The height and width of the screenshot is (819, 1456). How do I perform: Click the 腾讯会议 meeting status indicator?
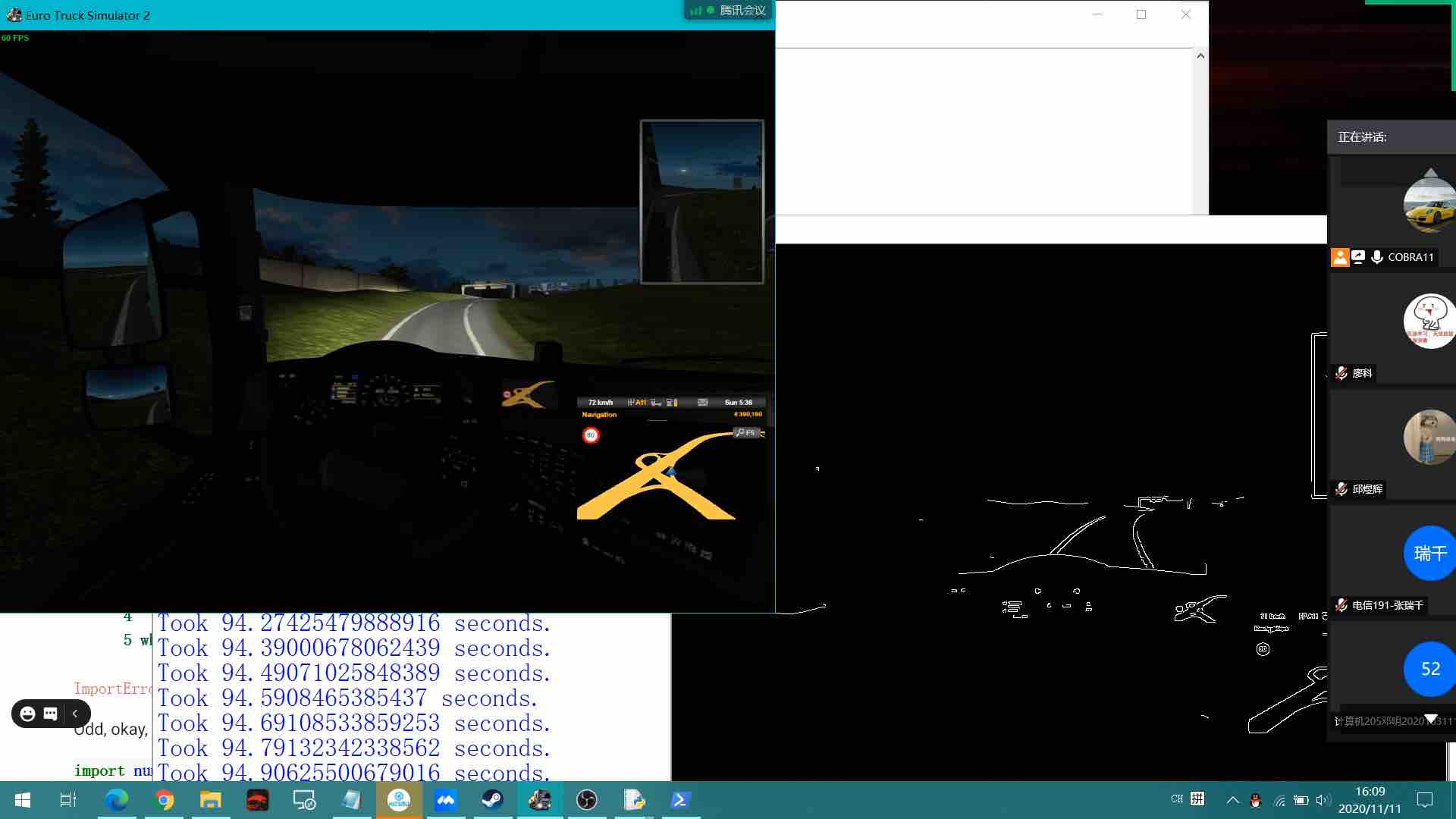click(x=728, y=10)
